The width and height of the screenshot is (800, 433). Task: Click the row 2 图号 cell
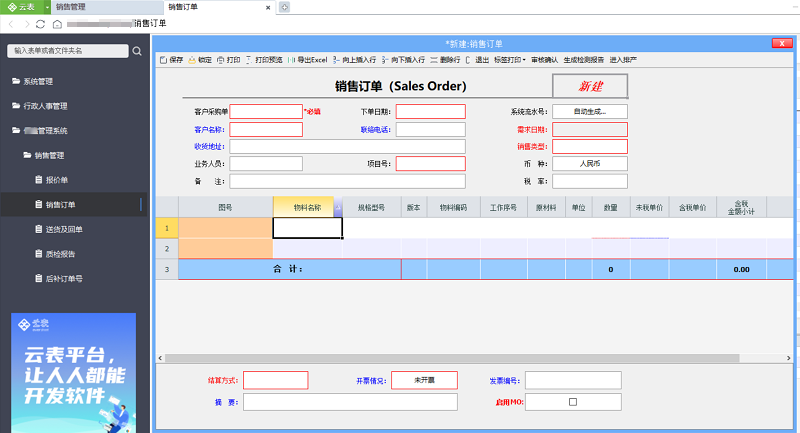[226, 249]
